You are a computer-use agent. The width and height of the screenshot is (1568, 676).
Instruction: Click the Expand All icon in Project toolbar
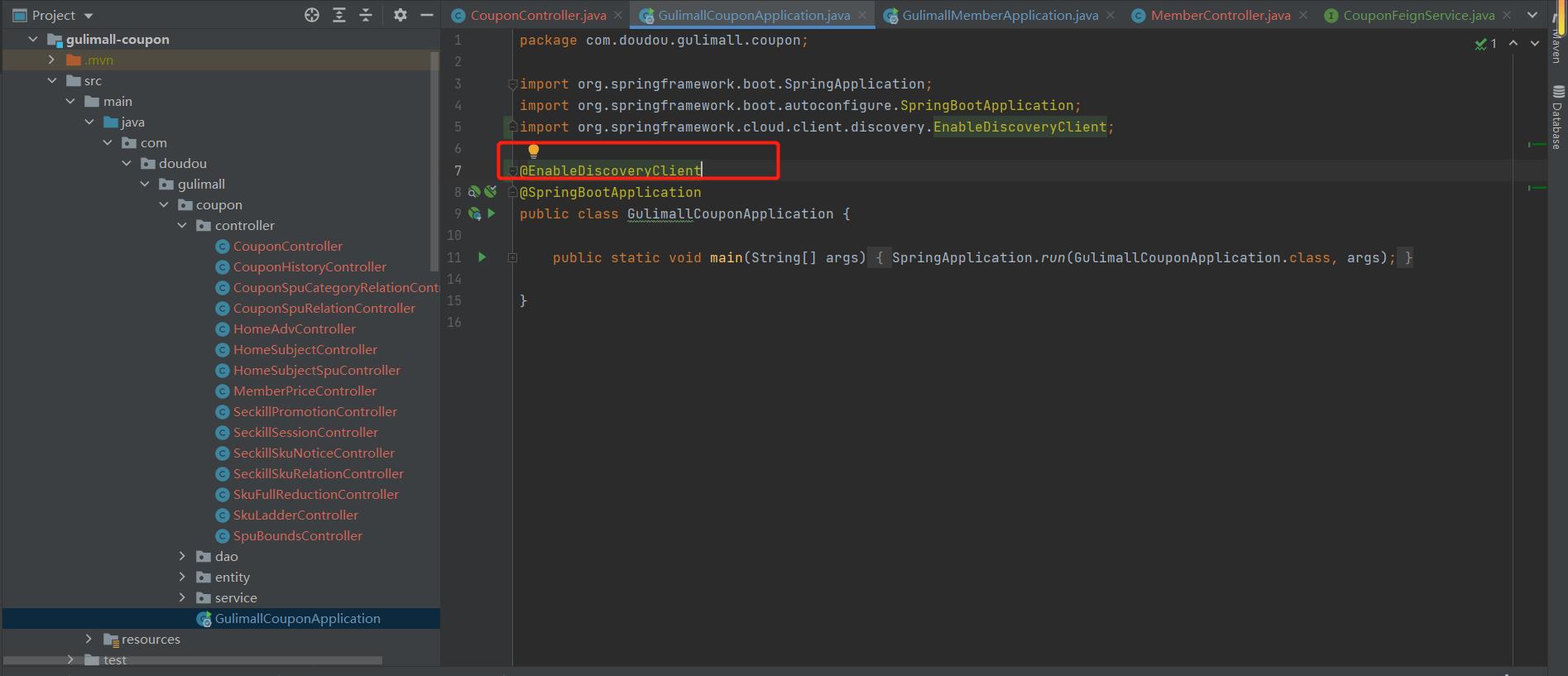pyautogui.click(x=339, y=15)
